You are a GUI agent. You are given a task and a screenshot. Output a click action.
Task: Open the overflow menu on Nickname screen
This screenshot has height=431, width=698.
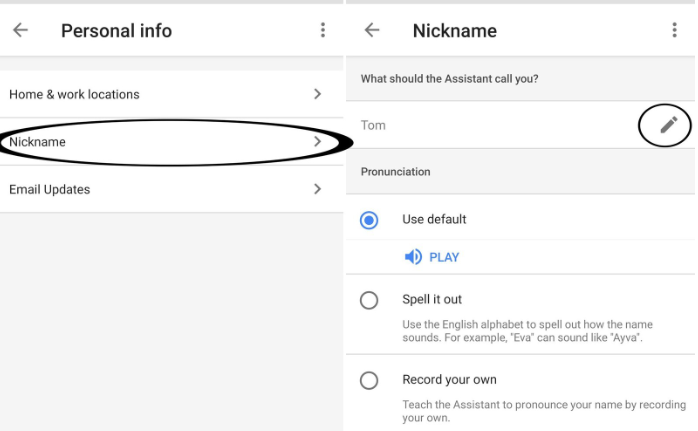click(x=675, y=30)
